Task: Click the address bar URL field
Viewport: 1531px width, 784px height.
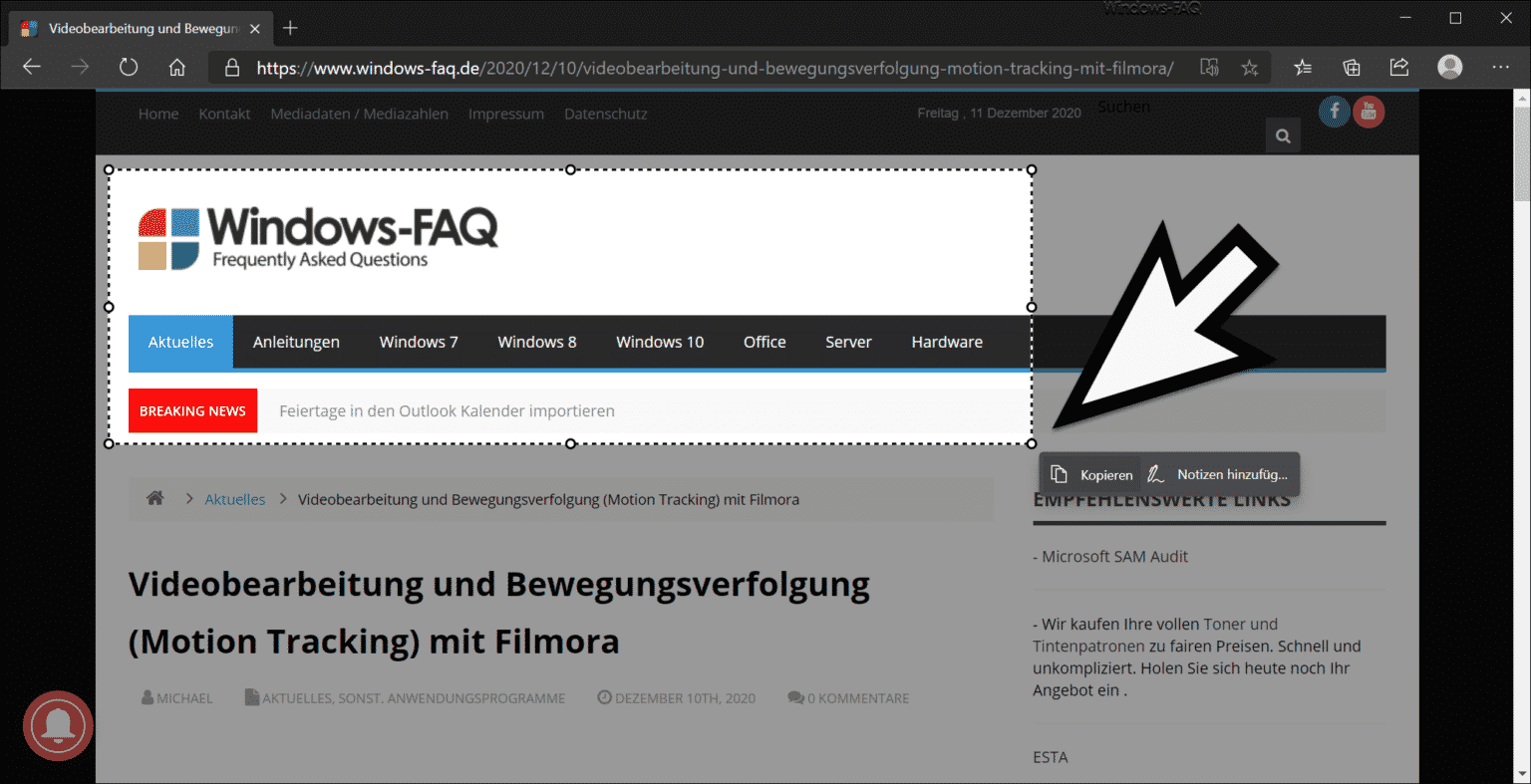Action: [x=714, y=68]
